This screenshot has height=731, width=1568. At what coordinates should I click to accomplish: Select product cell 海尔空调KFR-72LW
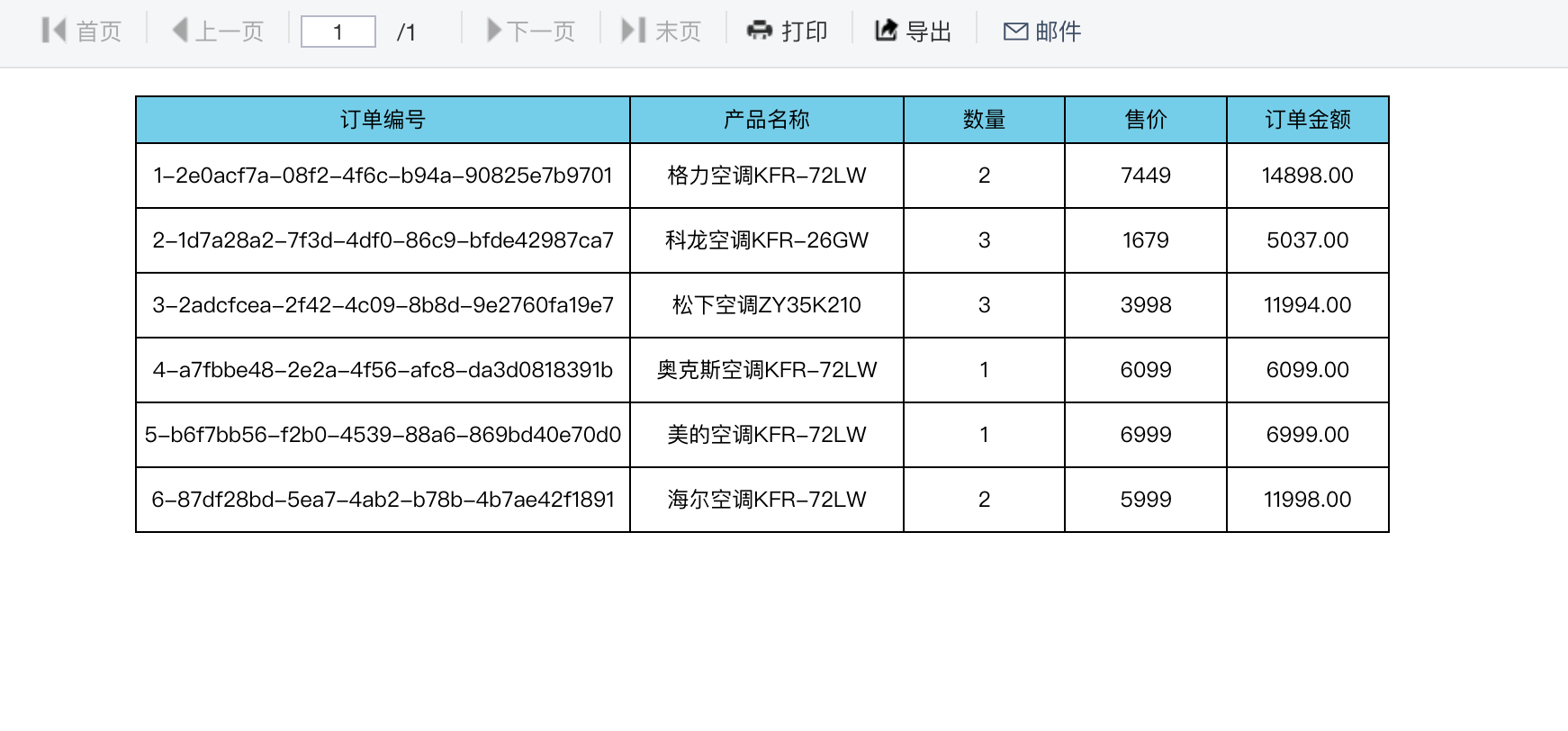pyautogui.click(x=767, y=500)
